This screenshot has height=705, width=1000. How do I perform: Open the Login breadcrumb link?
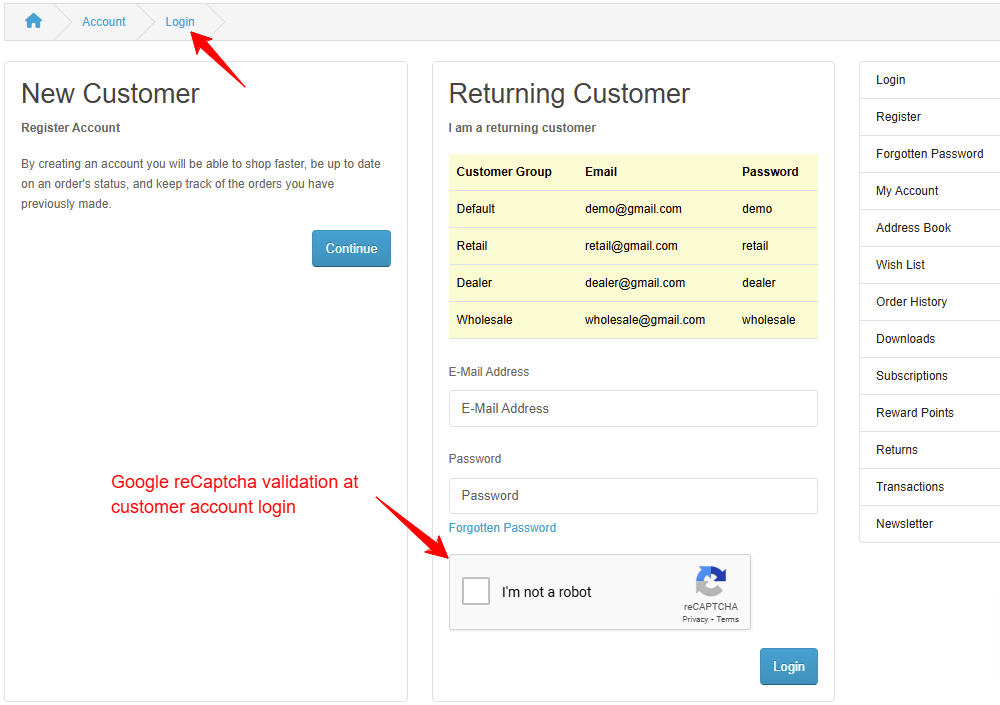(180, 22)
